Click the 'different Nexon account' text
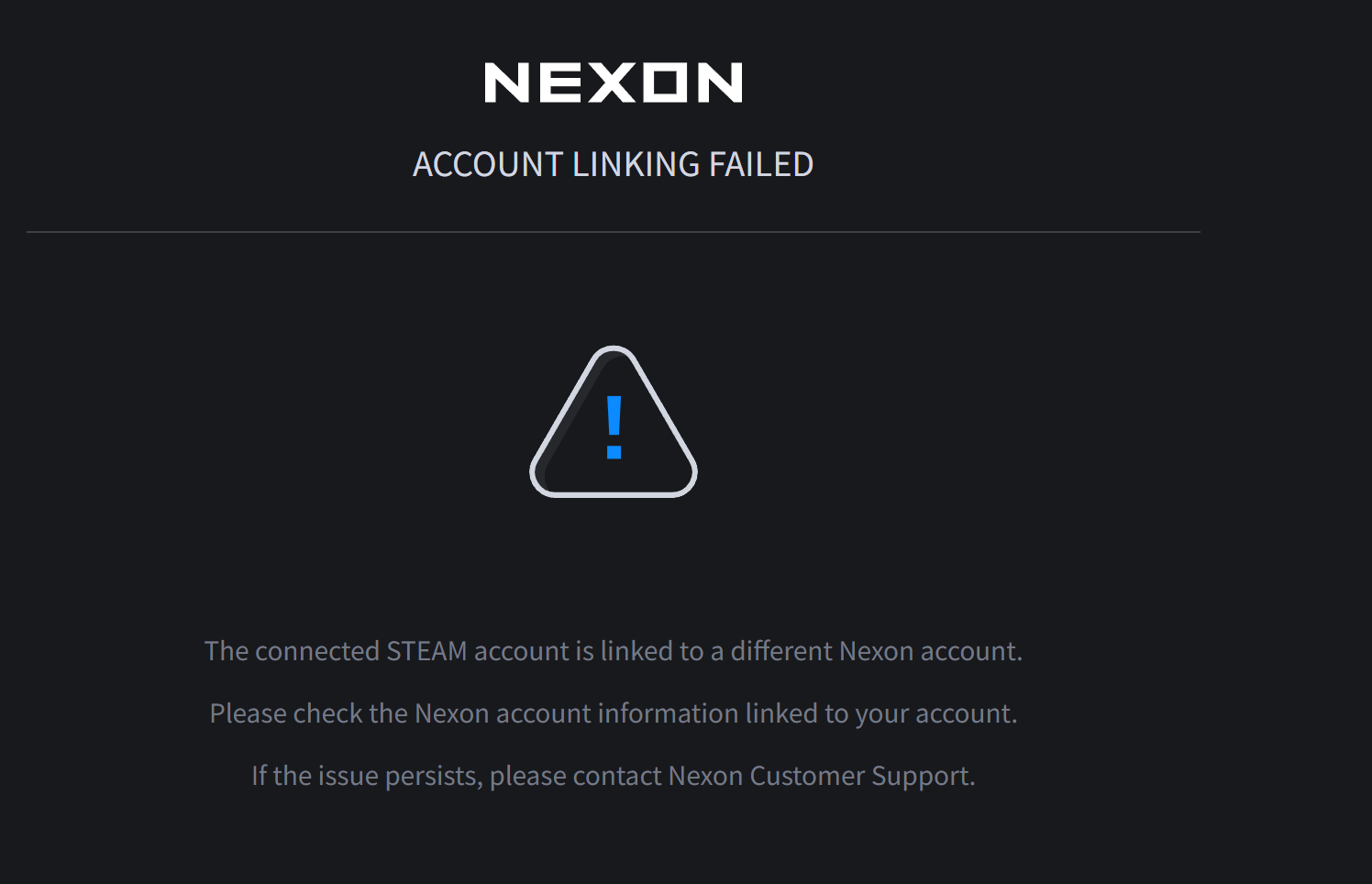 (876, 651)
